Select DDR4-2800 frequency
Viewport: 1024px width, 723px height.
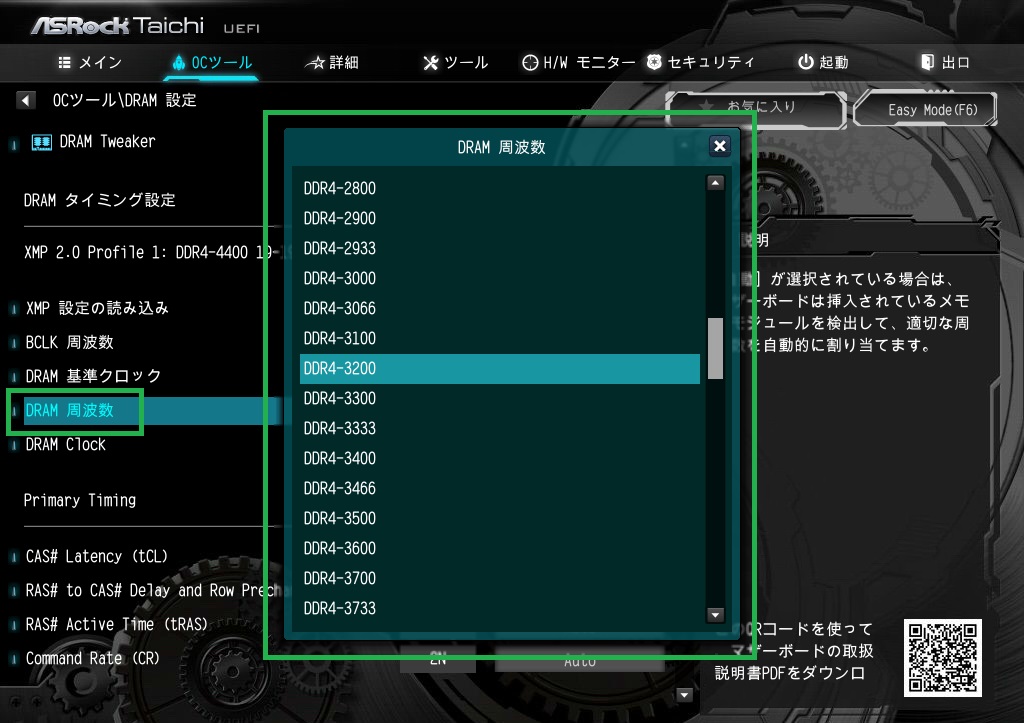pos(500,188)
